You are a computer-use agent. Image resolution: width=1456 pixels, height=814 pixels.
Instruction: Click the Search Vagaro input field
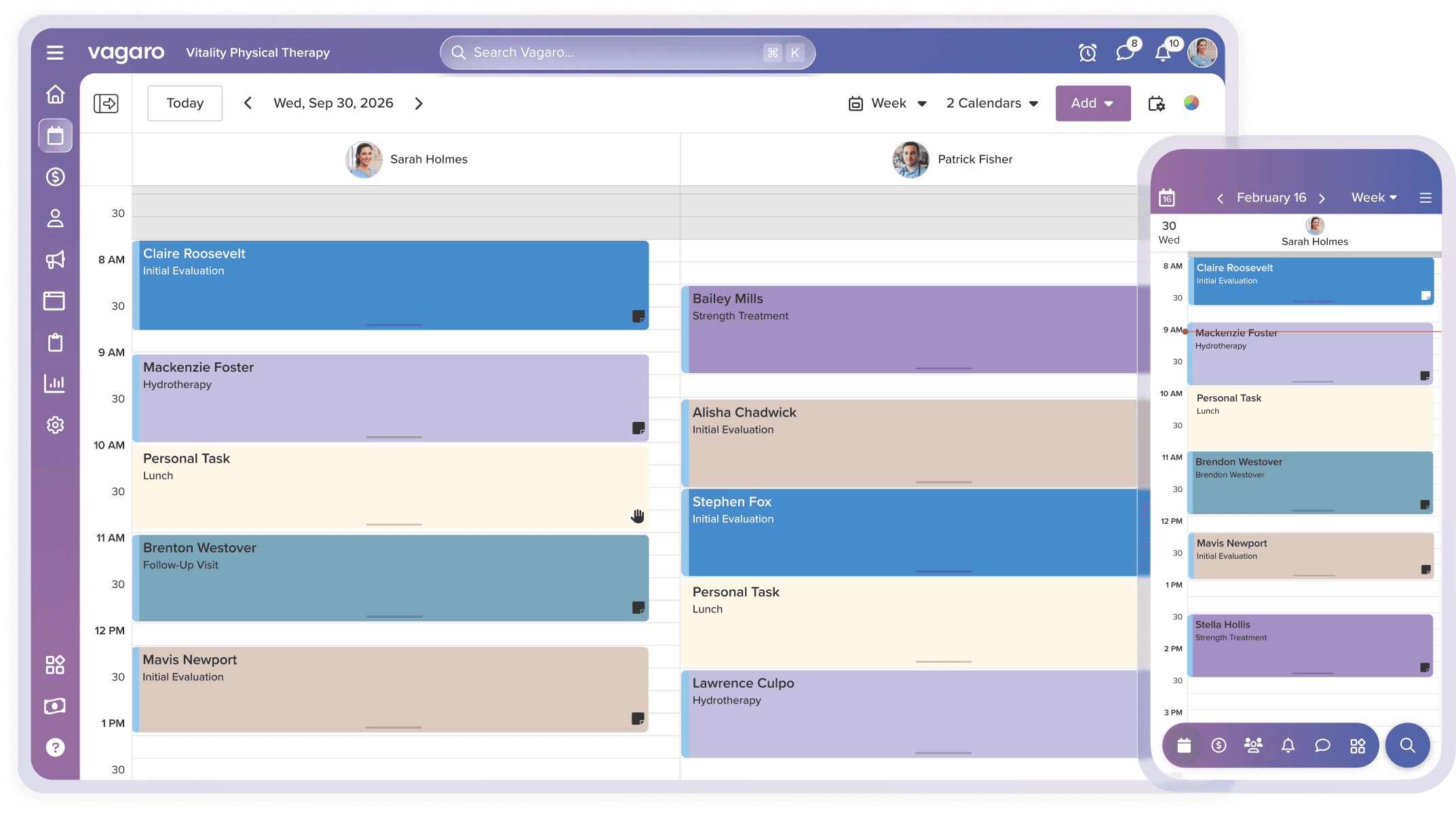[x=611, y=53]
